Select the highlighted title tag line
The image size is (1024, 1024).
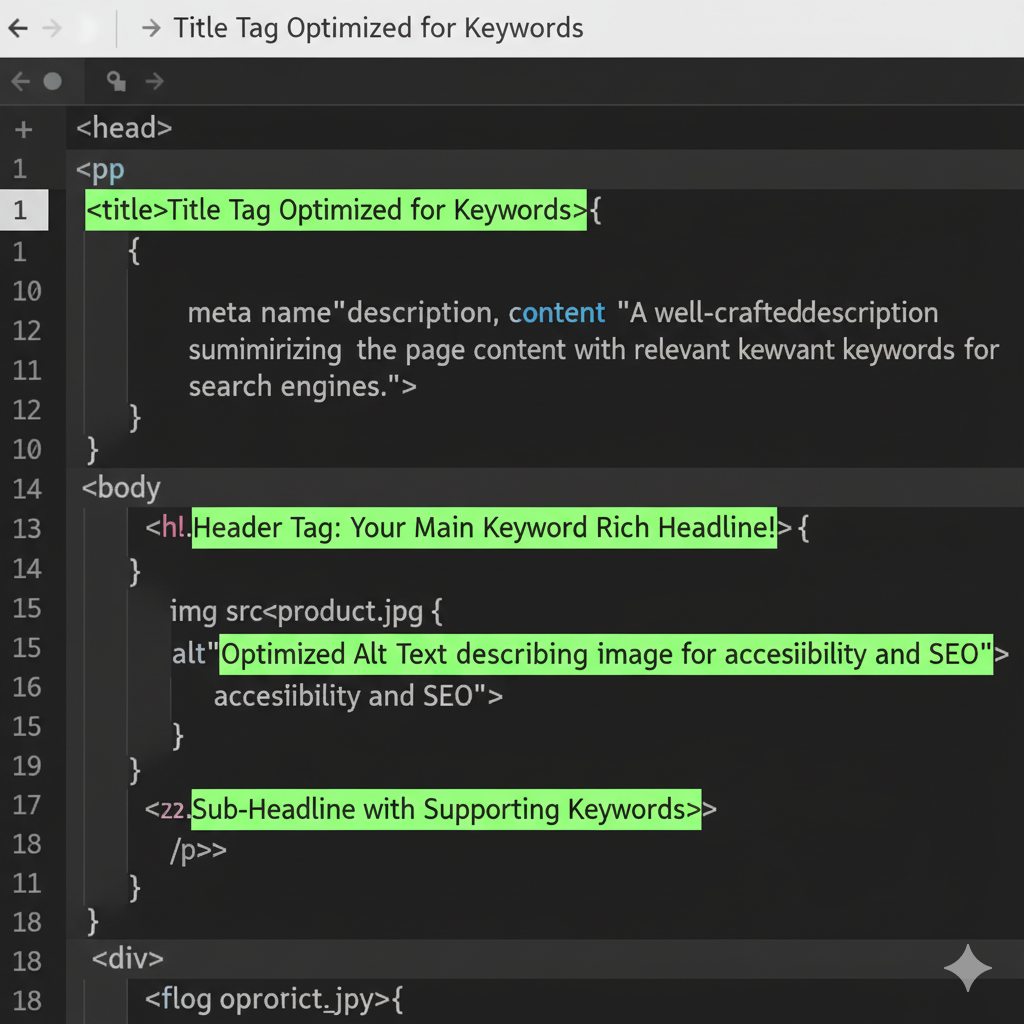click(x=335, y=211)
